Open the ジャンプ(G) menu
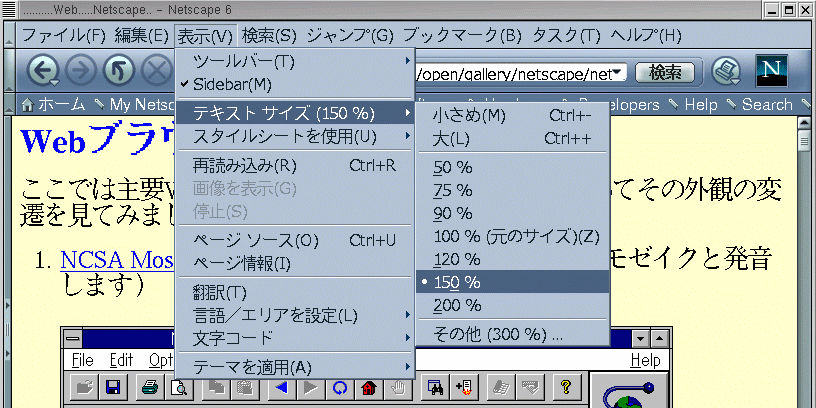Image resolution: width=816 pixels, height=408 pixels. [350, 36]
